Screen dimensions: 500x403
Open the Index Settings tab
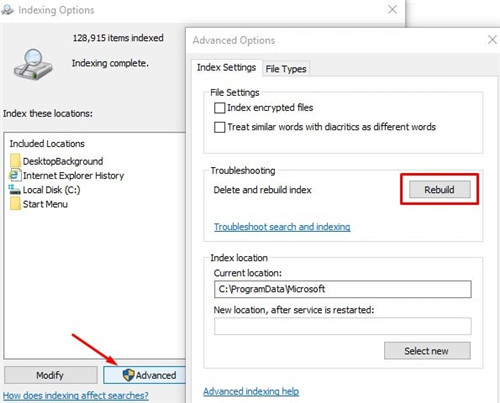click(x=226, y=68)
